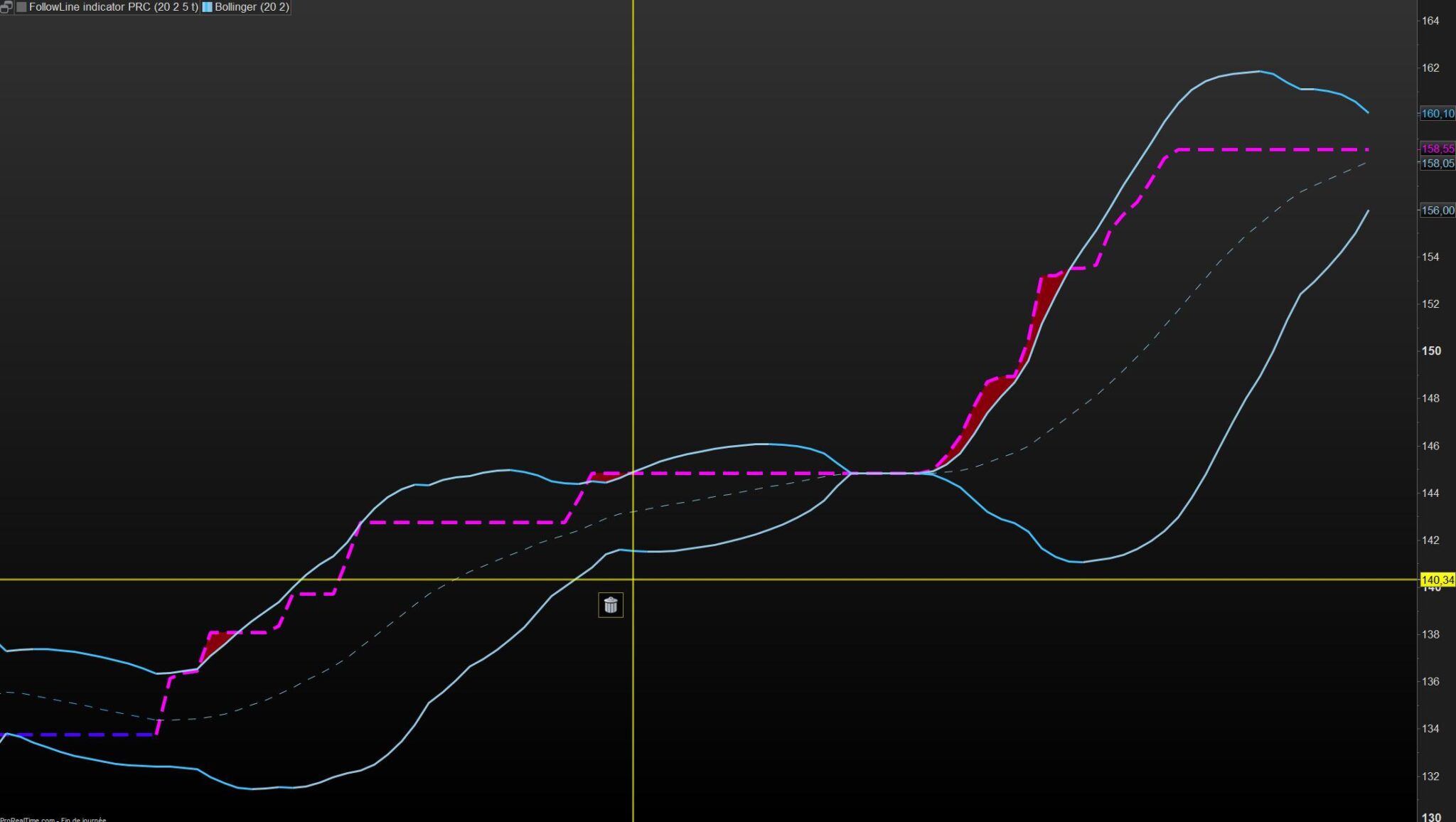1456x822 pixels.
Task: Click the ProRealTime.com link at bottom-left
Action: tap(28, 819)
